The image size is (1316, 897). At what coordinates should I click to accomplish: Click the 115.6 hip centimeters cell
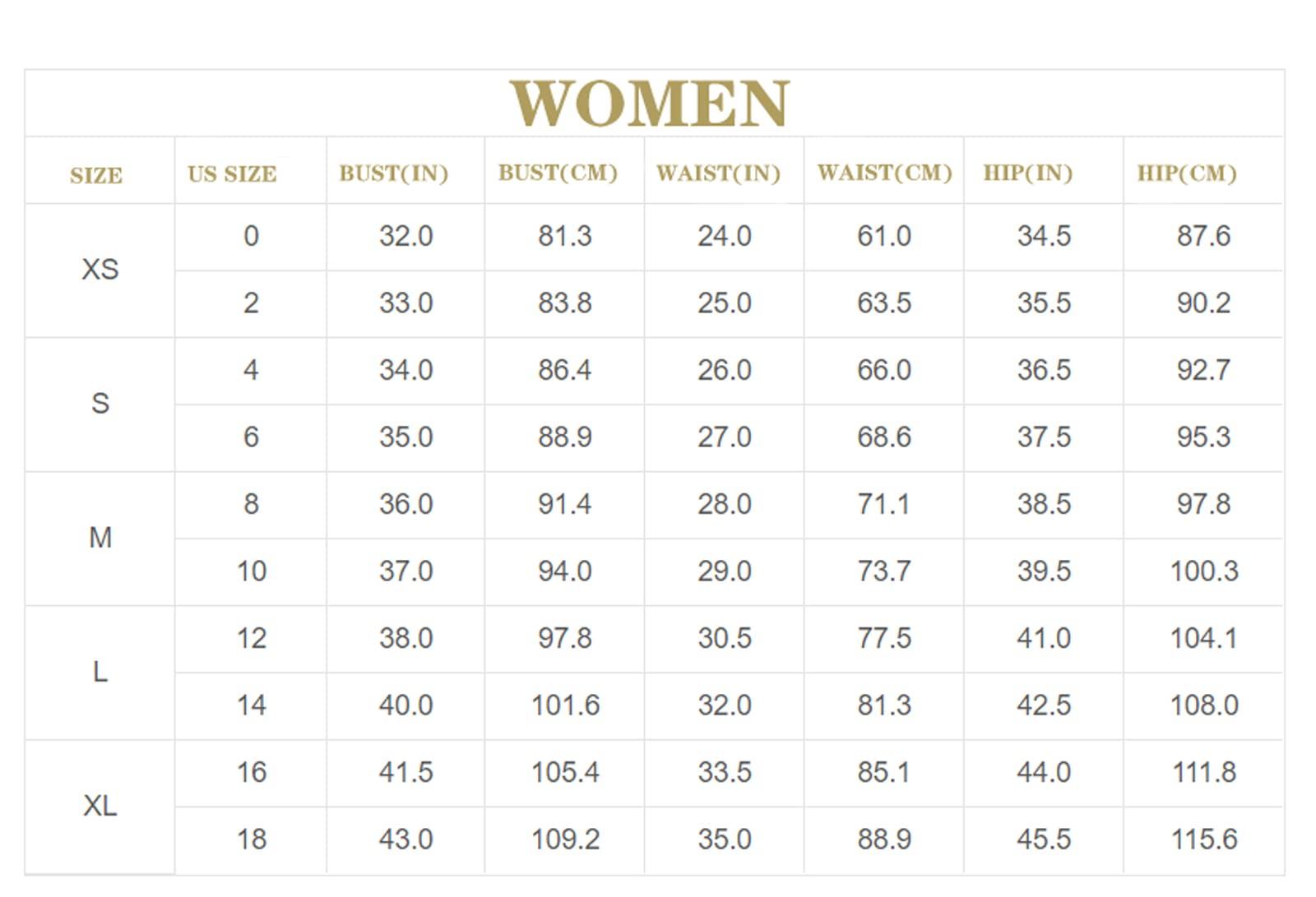(x=1204, y=839)
